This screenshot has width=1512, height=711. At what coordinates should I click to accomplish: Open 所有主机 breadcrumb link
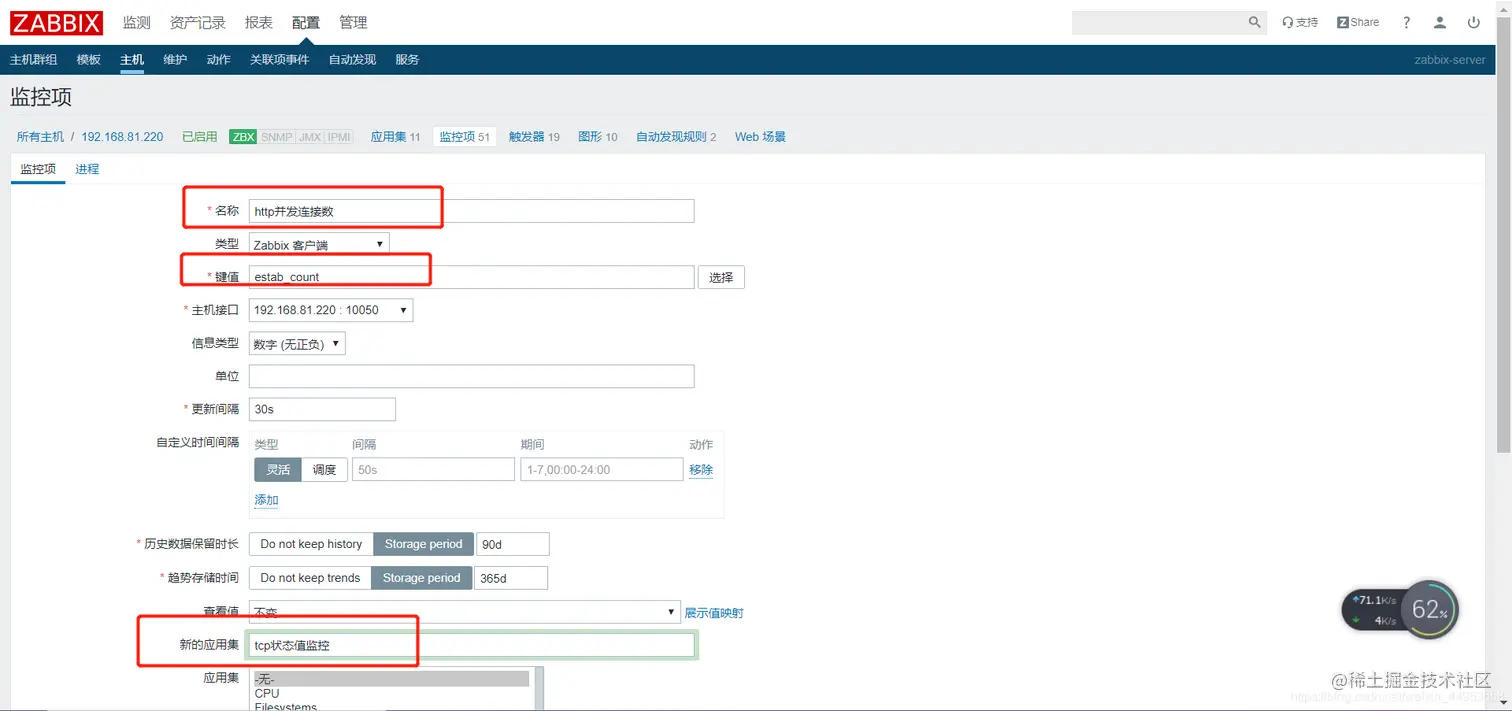40,137
